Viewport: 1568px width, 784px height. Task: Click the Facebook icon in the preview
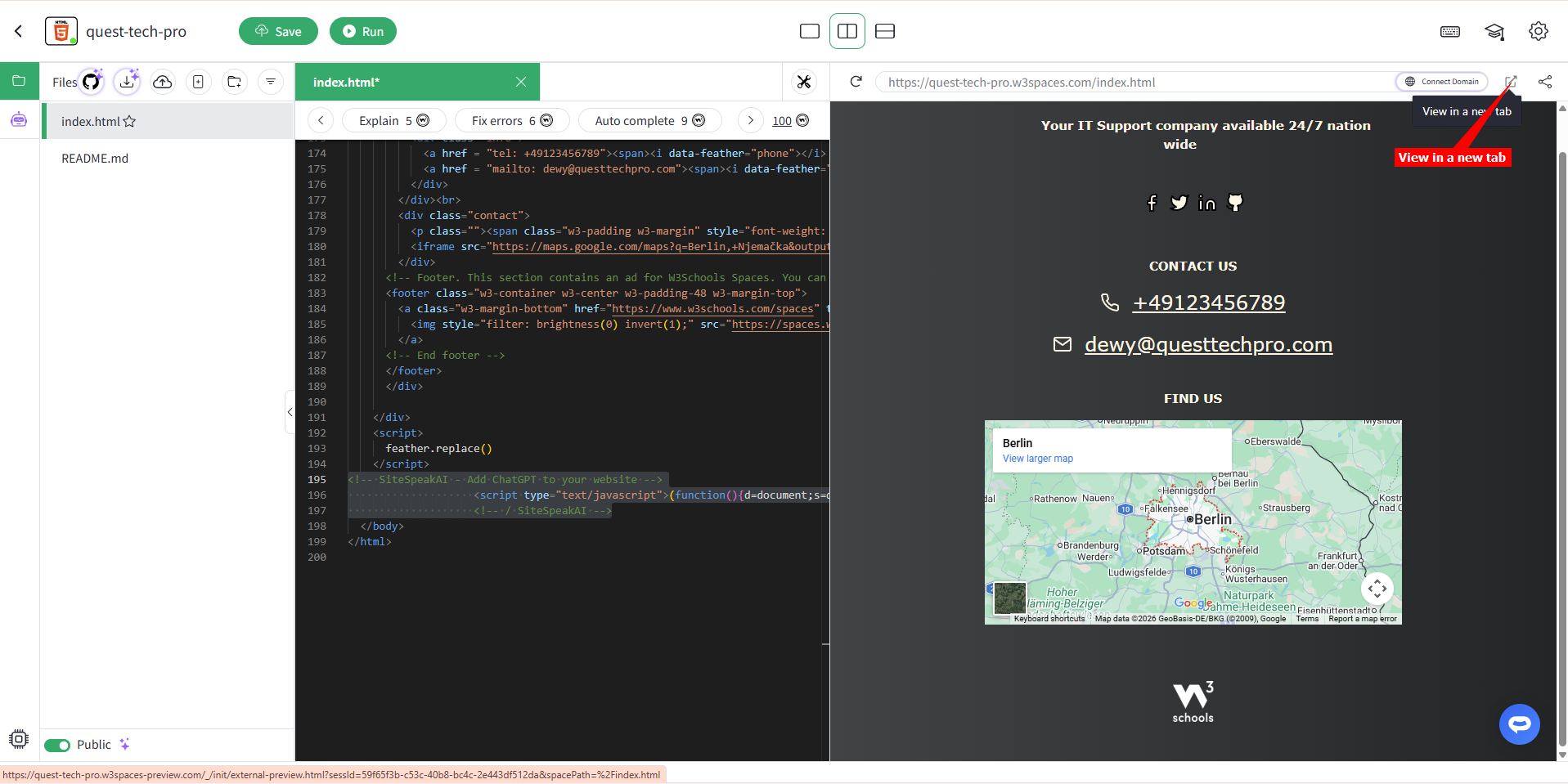(1152, 203)
